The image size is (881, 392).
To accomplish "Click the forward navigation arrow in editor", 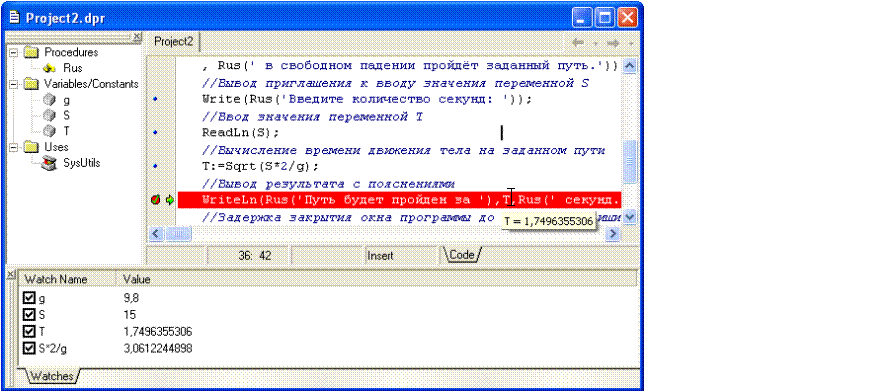I will pyautogui.click(x=613, y=42).
